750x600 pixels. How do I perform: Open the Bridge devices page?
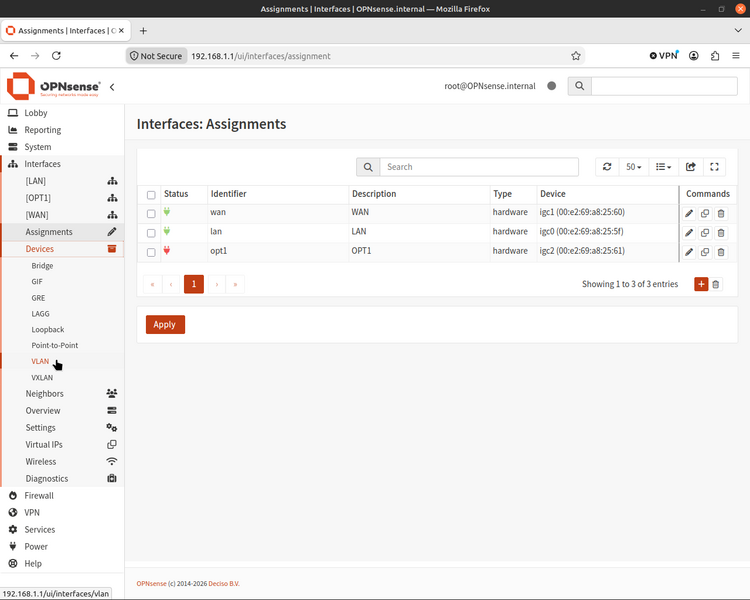point(42,266)
